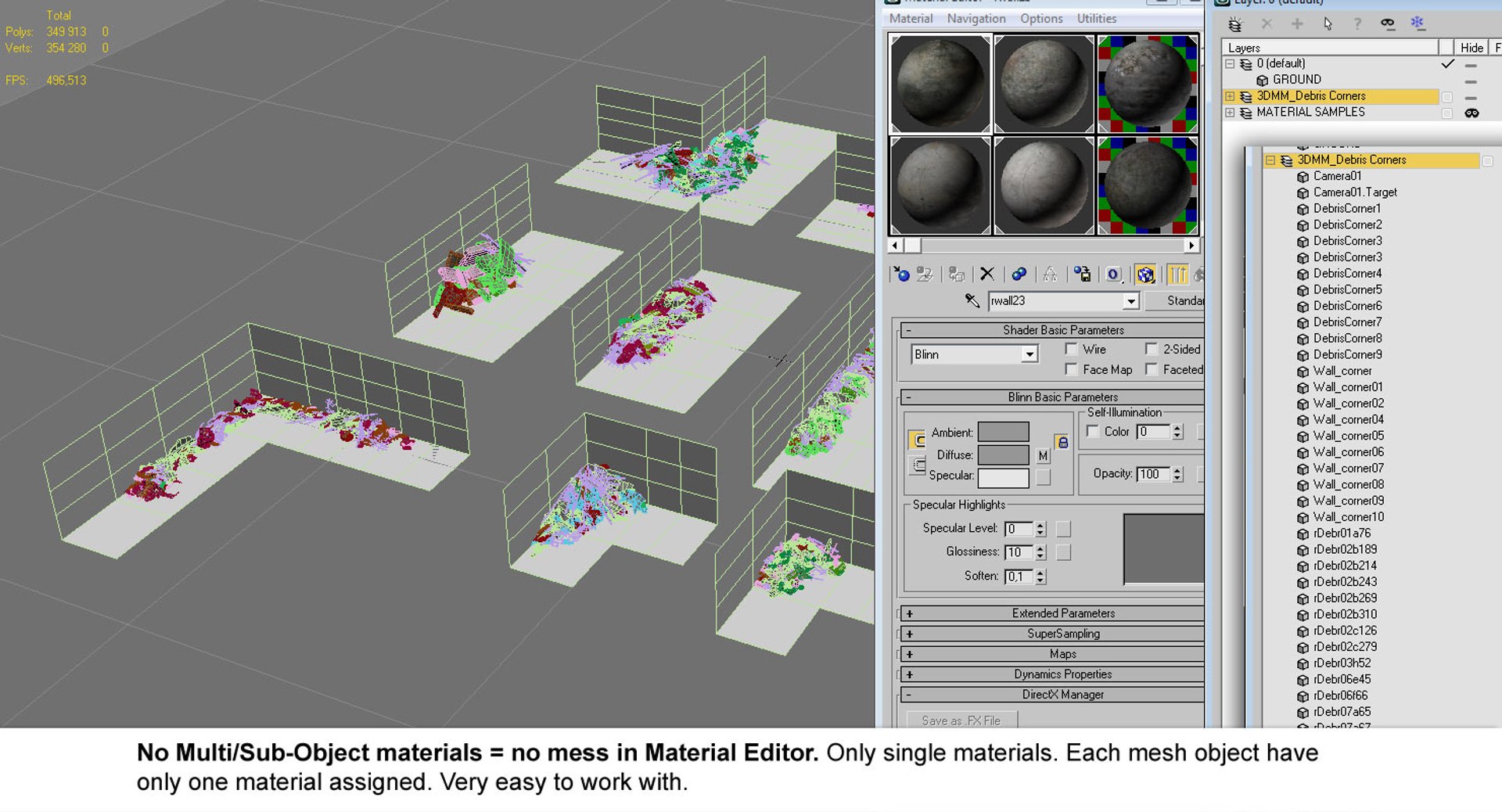Expand the Dynamics Properties rollout

(1051, 674)
